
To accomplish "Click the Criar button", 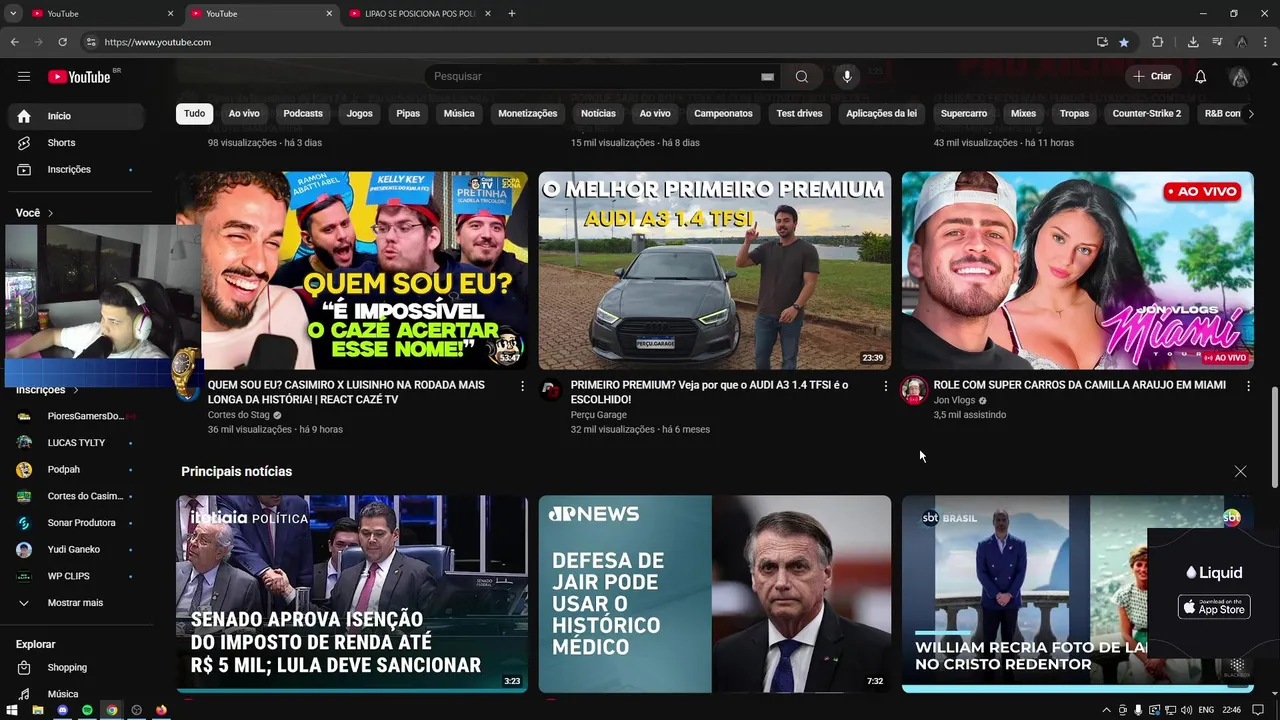I will 1152,76.
